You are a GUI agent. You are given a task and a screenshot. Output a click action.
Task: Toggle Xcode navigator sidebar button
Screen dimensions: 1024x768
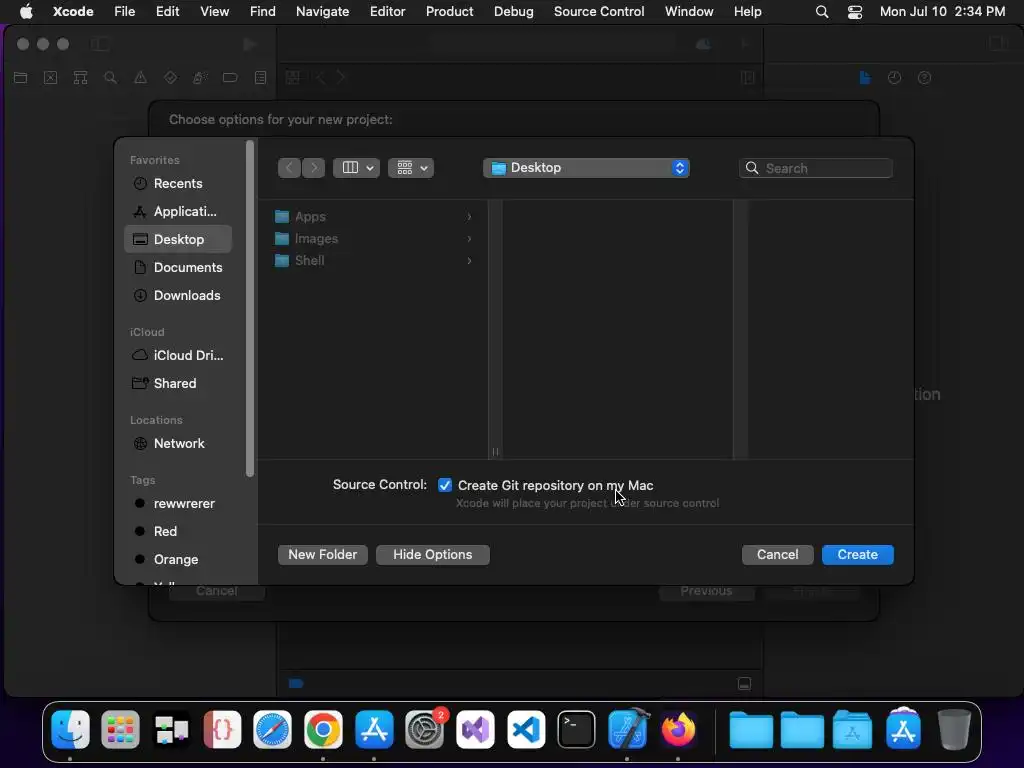pyautogui.click(x=99, y=44)
